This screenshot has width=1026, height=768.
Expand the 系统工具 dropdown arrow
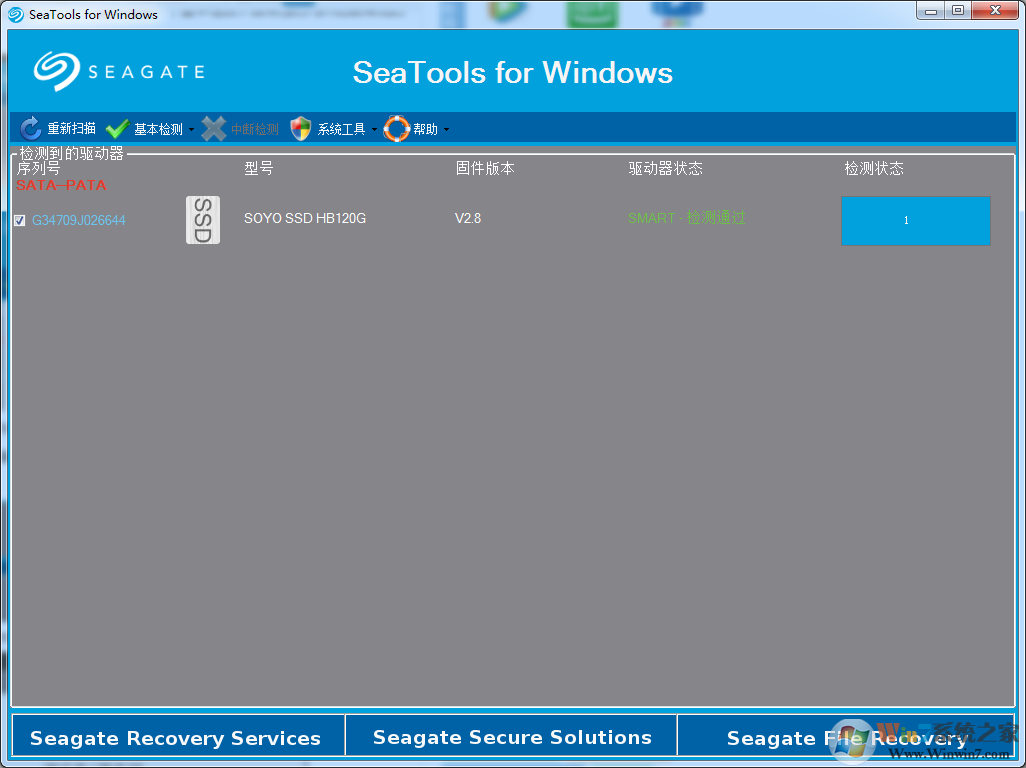[x=375, y=128]
